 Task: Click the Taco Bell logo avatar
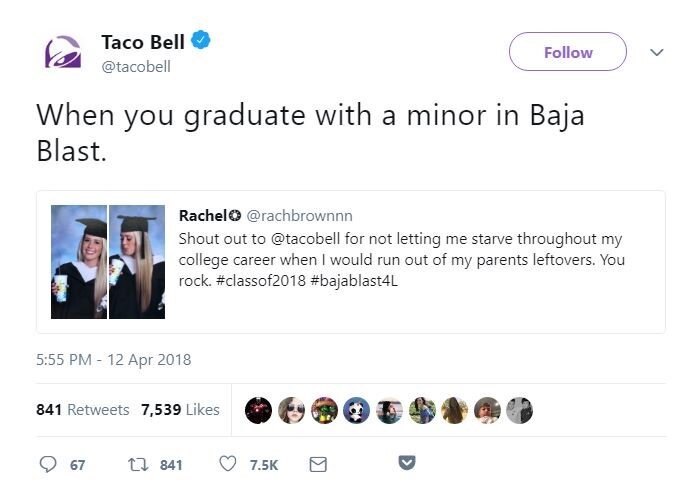point(62,52)
